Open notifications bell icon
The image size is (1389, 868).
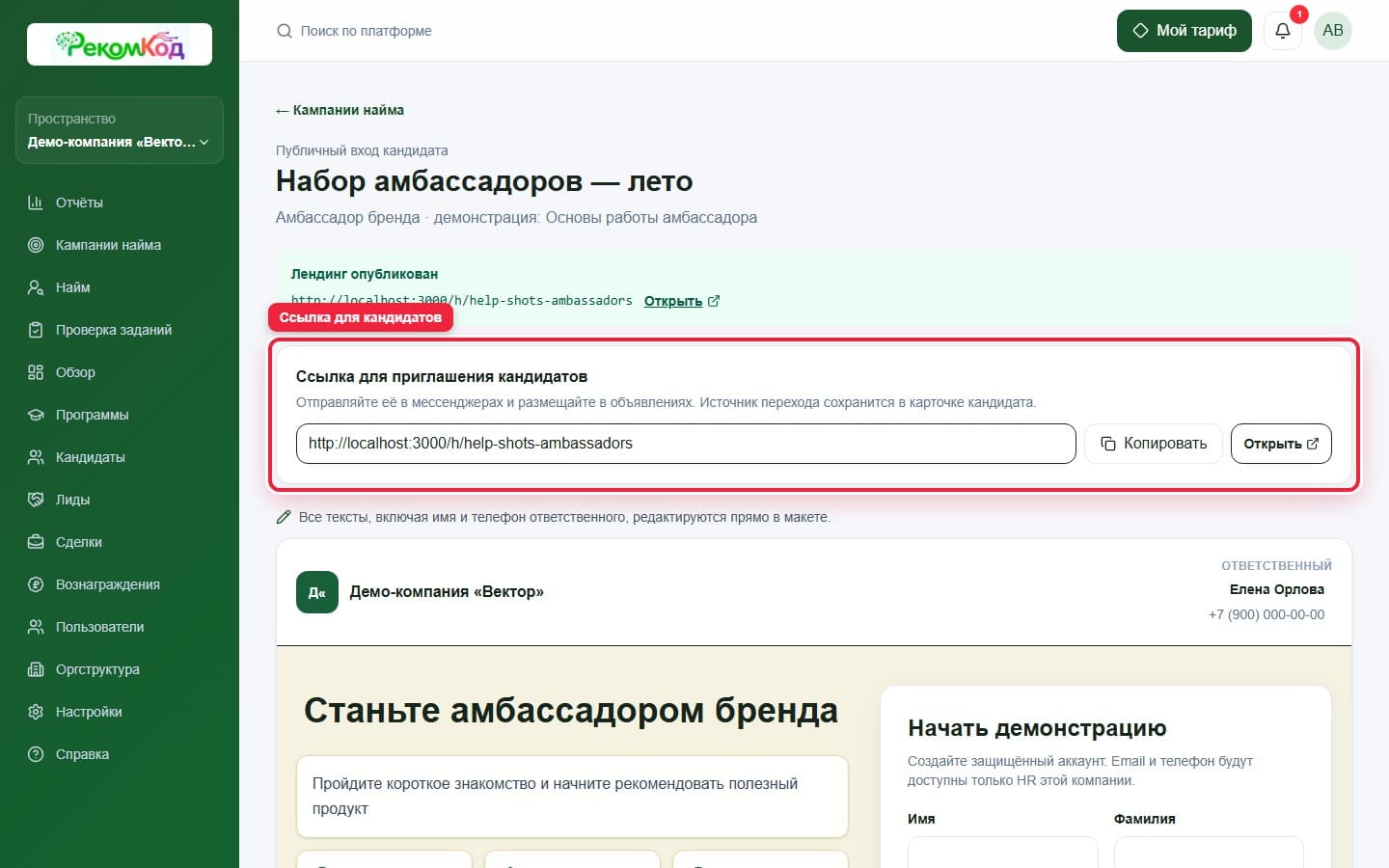pyautogui.click(x=1282, y=31)
